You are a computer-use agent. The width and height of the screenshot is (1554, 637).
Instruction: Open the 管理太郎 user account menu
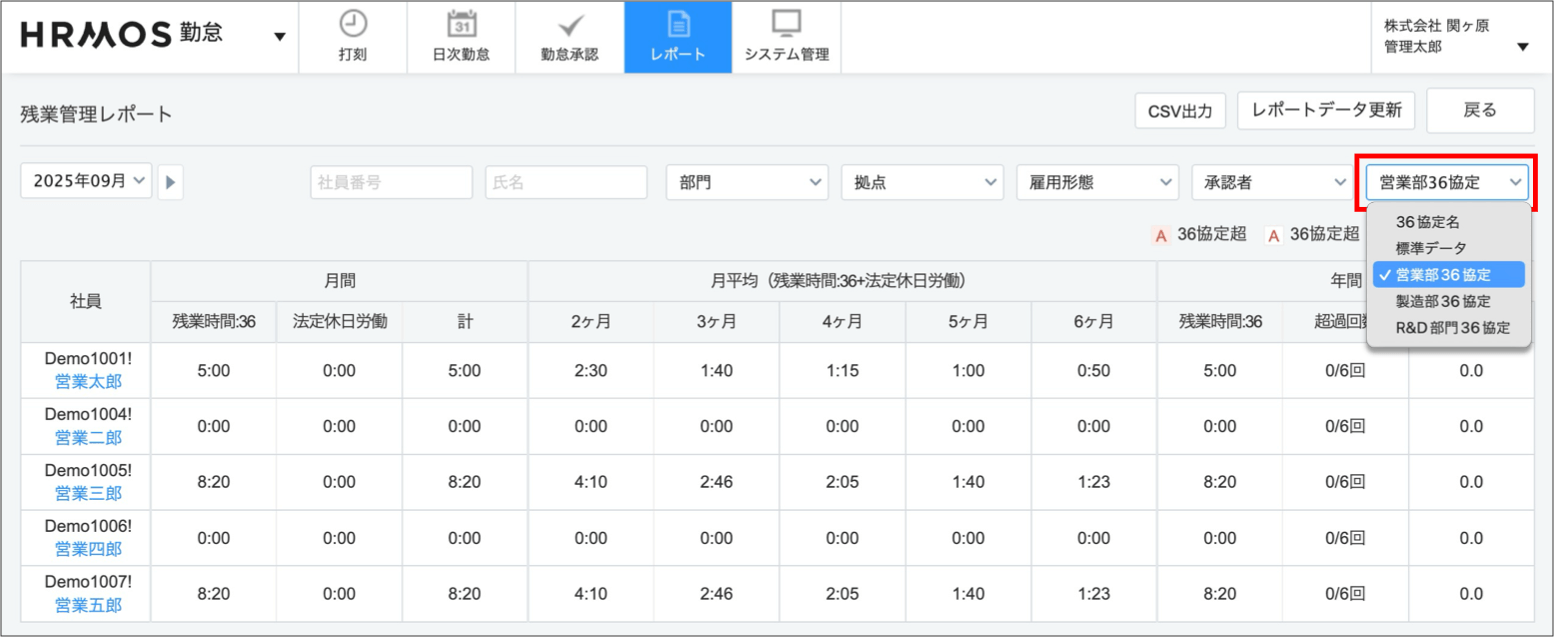pyautogui.click(x=1522, y=46)
